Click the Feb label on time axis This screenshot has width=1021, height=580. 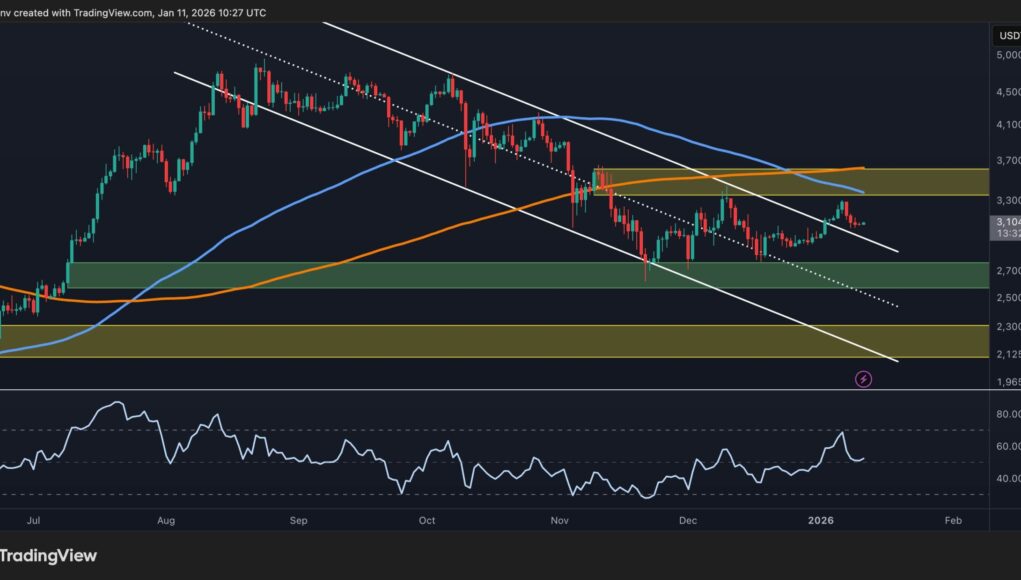pyautogui.click(x=953, y=521)
